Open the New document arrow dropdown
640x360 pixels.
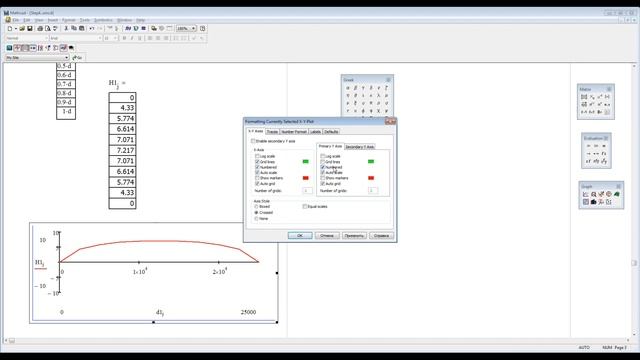(x=16, y=29)
